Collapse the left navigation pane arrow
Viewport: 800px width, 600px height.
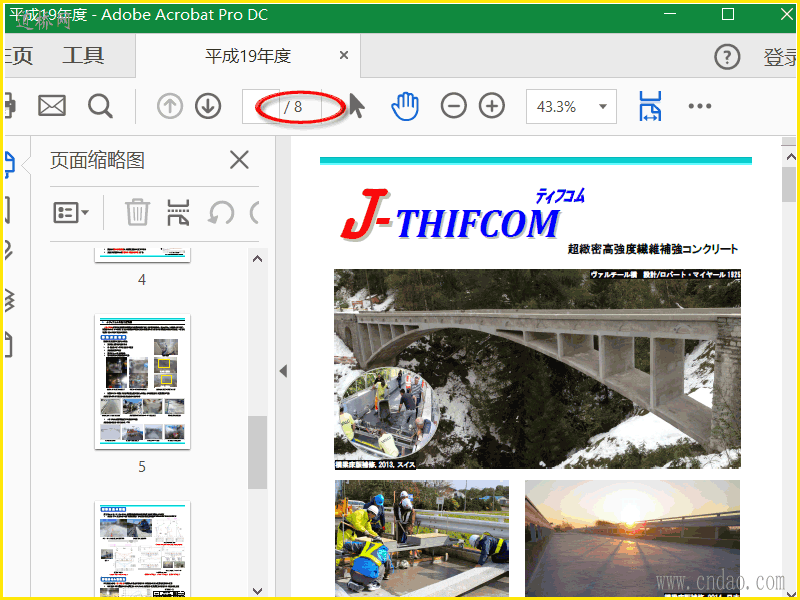click(283, 371)
